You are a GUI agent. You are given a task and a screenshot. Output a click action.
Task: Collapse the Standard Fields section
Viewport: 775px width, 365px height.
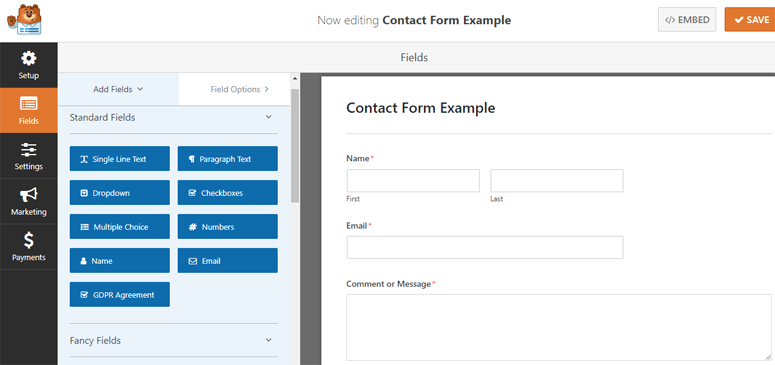click(268, 117)
